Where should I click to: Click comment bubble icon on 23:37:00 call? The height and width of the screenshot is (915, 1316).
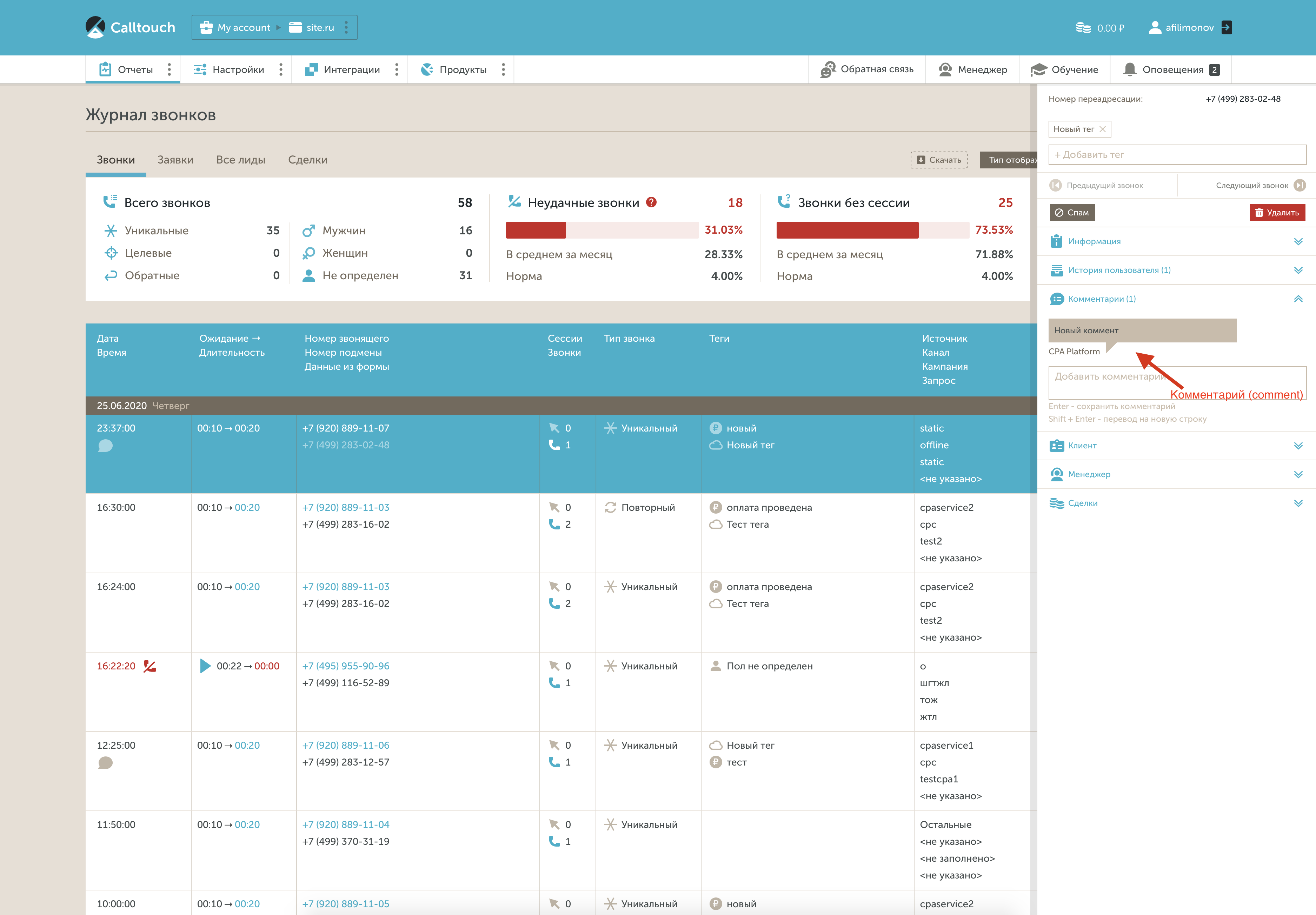105,446
